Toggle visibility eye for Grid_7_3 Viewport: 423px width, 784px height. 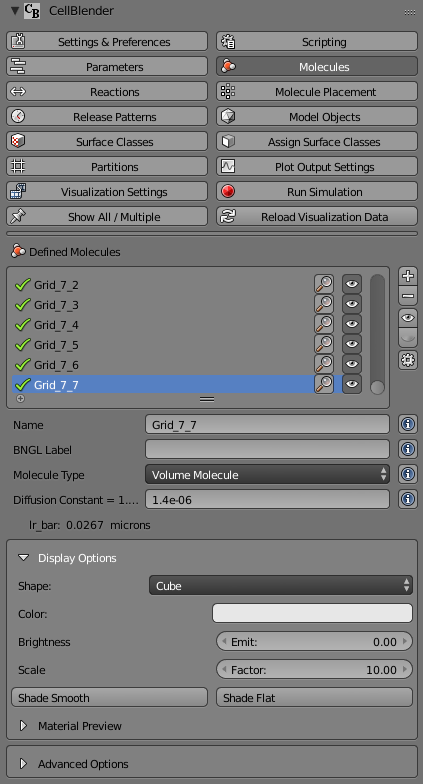(x=352, y=304)
